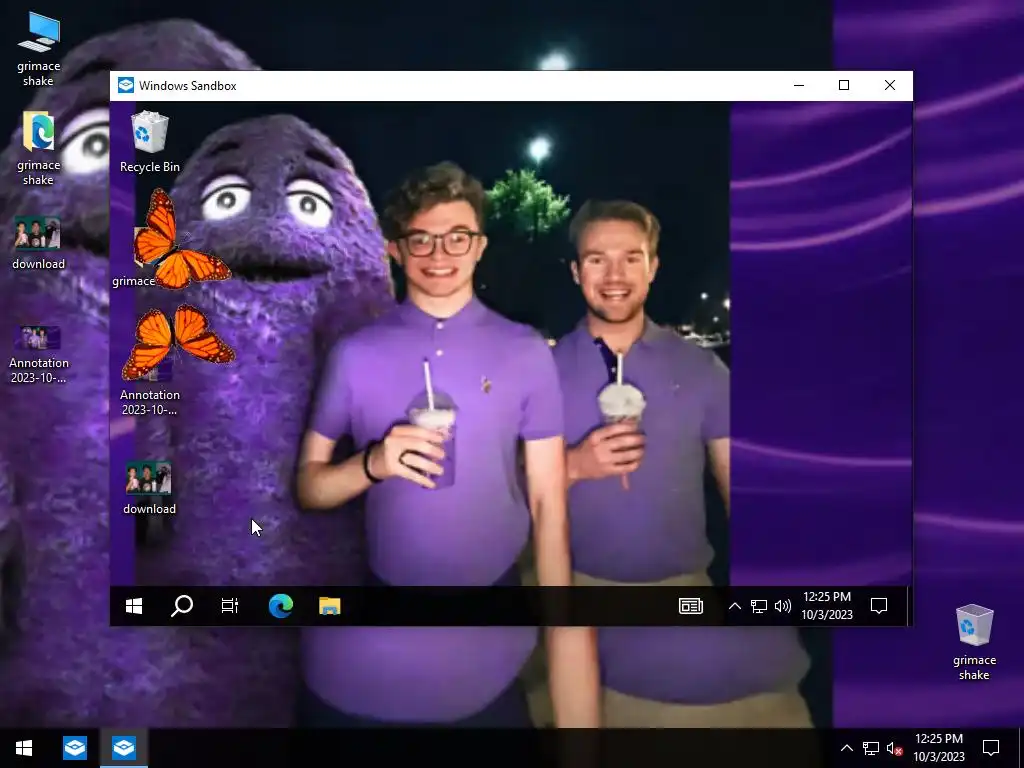Click sandbox Show desktop strip
The image size is (1024, 768).
pyautogui.click(x=908, y=606)
